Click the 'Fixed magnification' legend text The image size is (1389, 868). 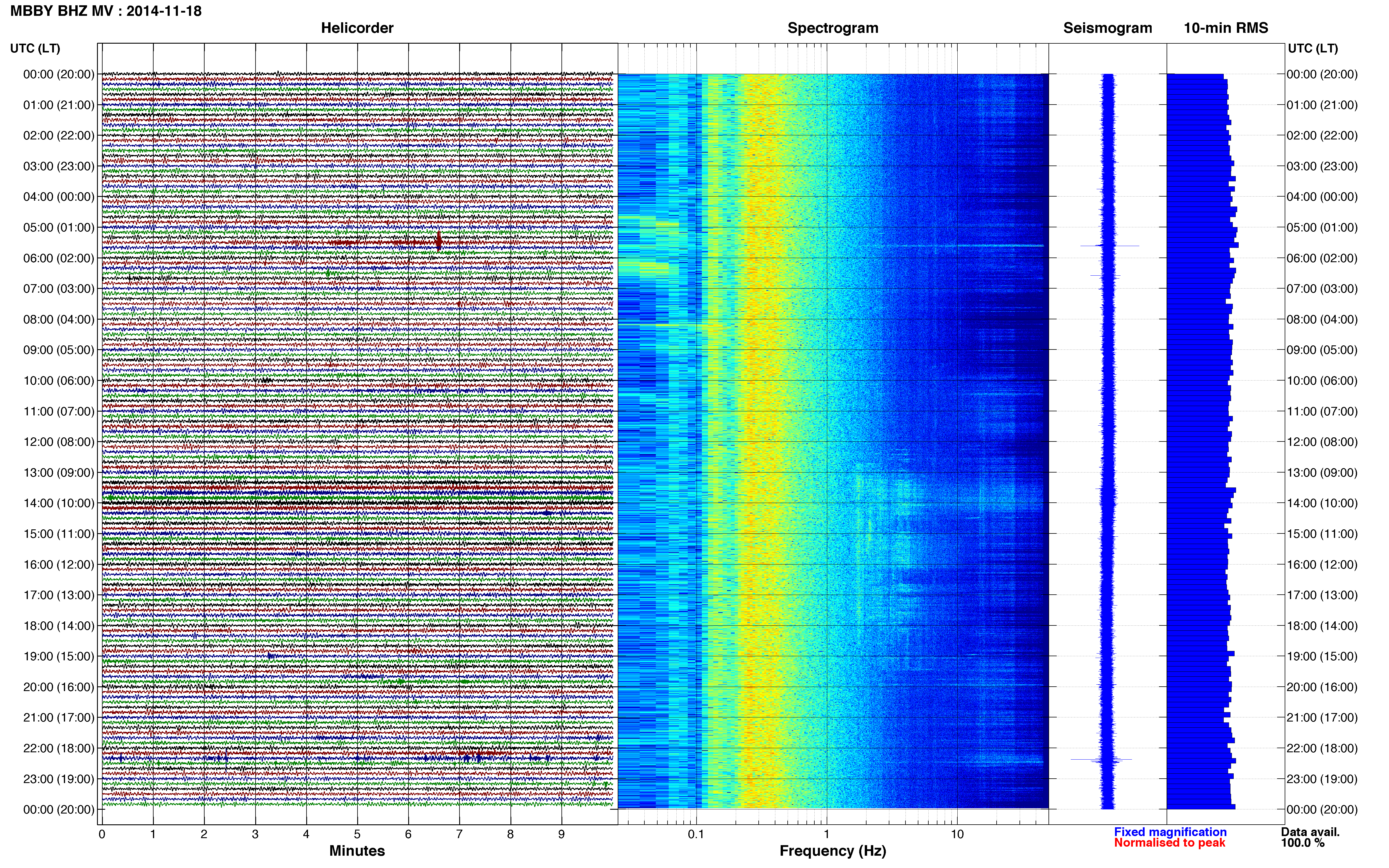(x=1170, y=832)
